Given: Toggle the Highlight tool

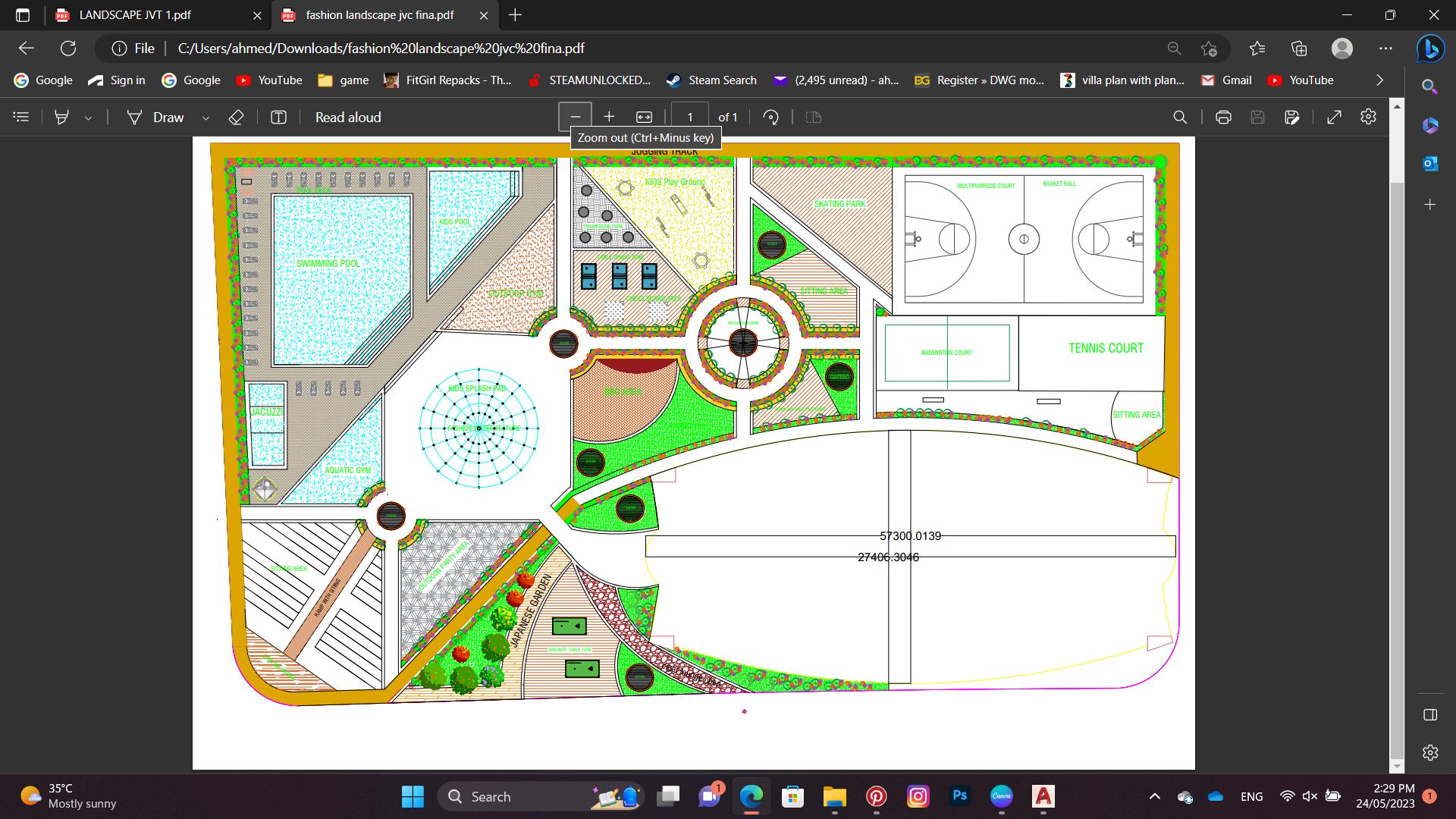Looking at the screenshot, I should (x=62, y=117).
